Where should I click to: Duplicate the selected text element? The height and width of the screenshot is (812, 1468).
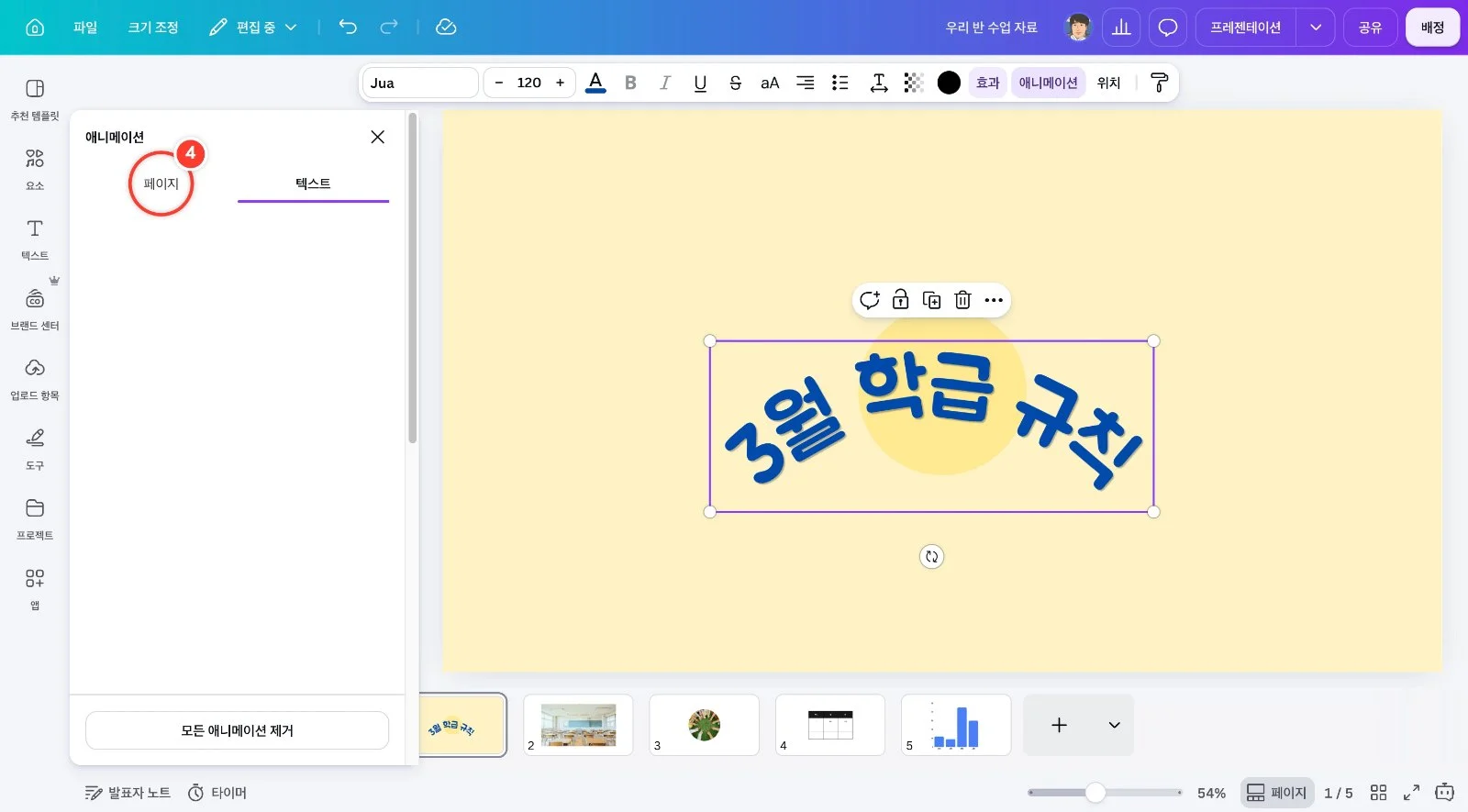pyautogui.click(x=931, y=300)
